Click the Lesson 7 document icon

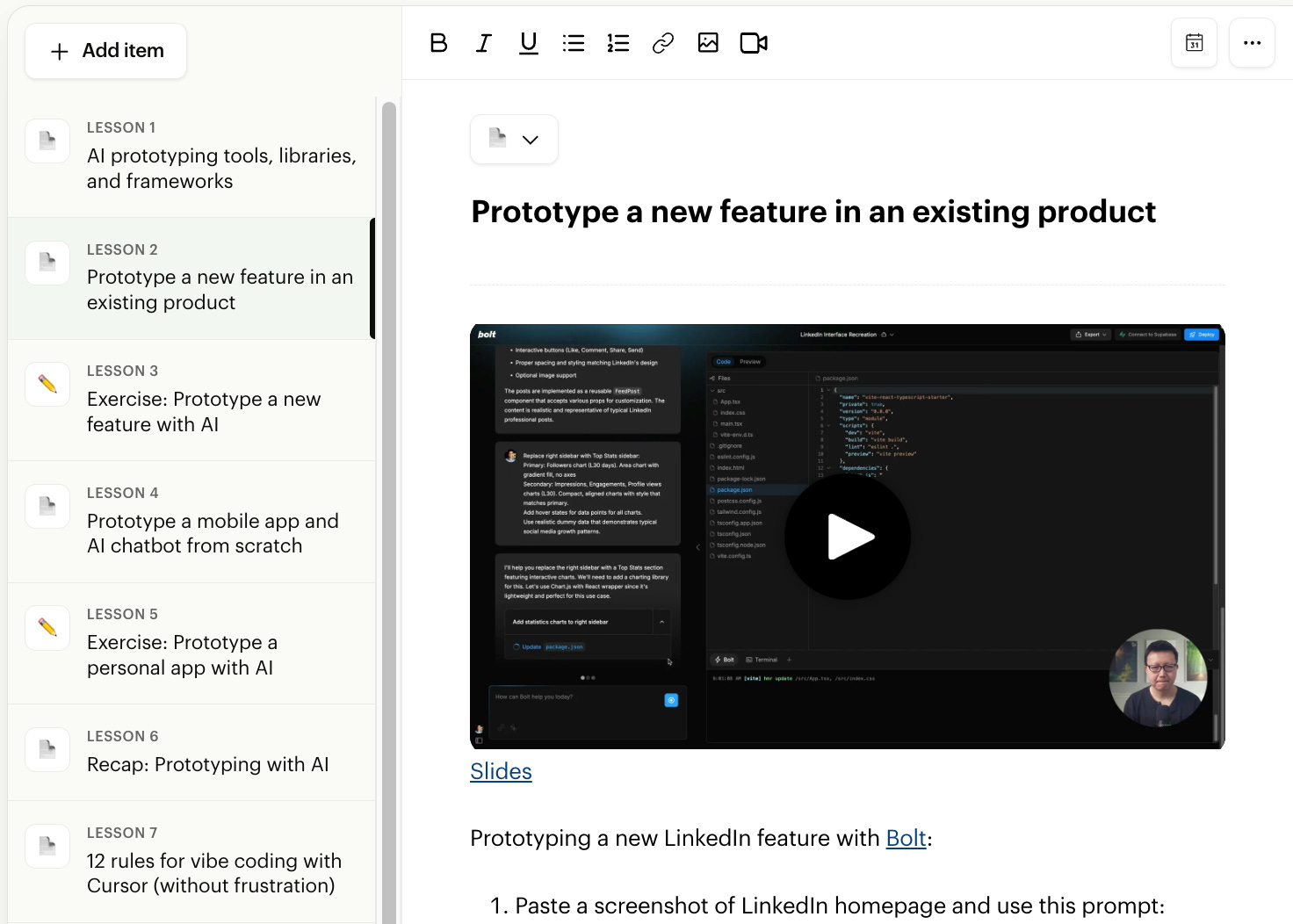(47, 846)
